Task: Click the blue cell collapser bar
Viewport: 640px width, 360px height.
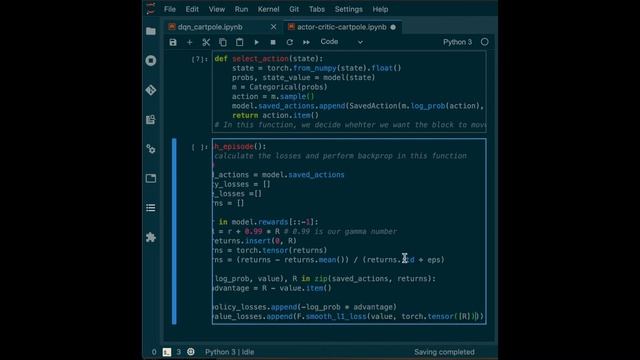Action: (174, 231)
